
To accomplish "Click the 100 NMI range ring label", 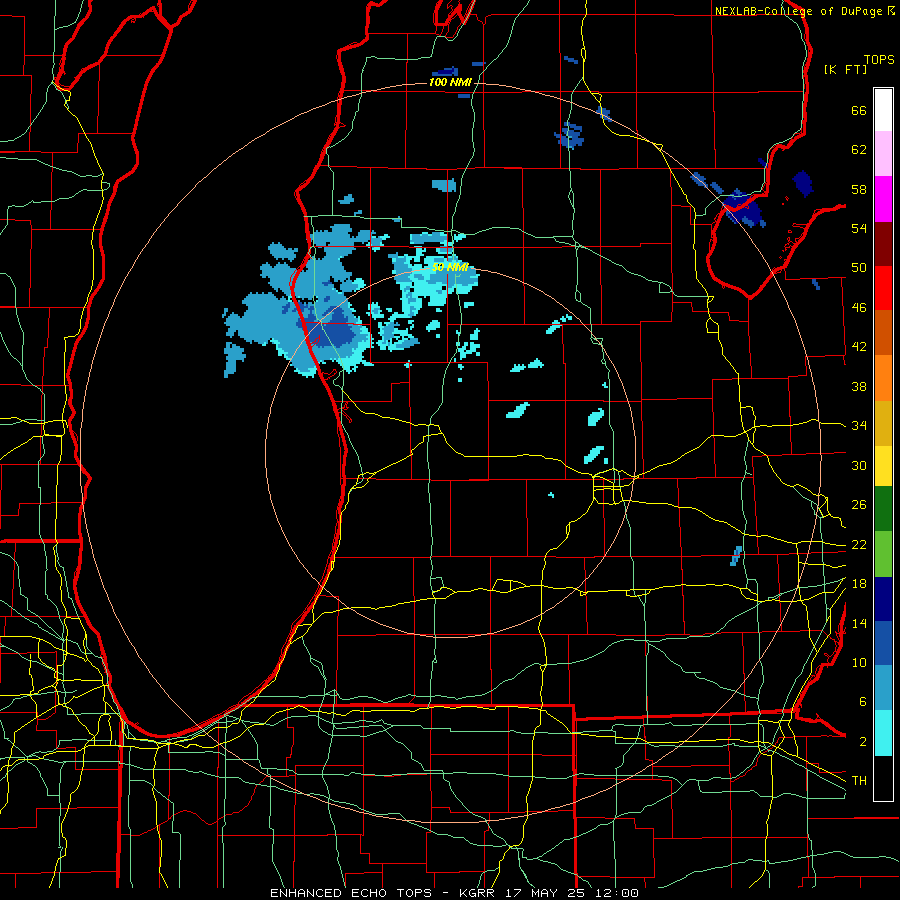I will 450,82.
